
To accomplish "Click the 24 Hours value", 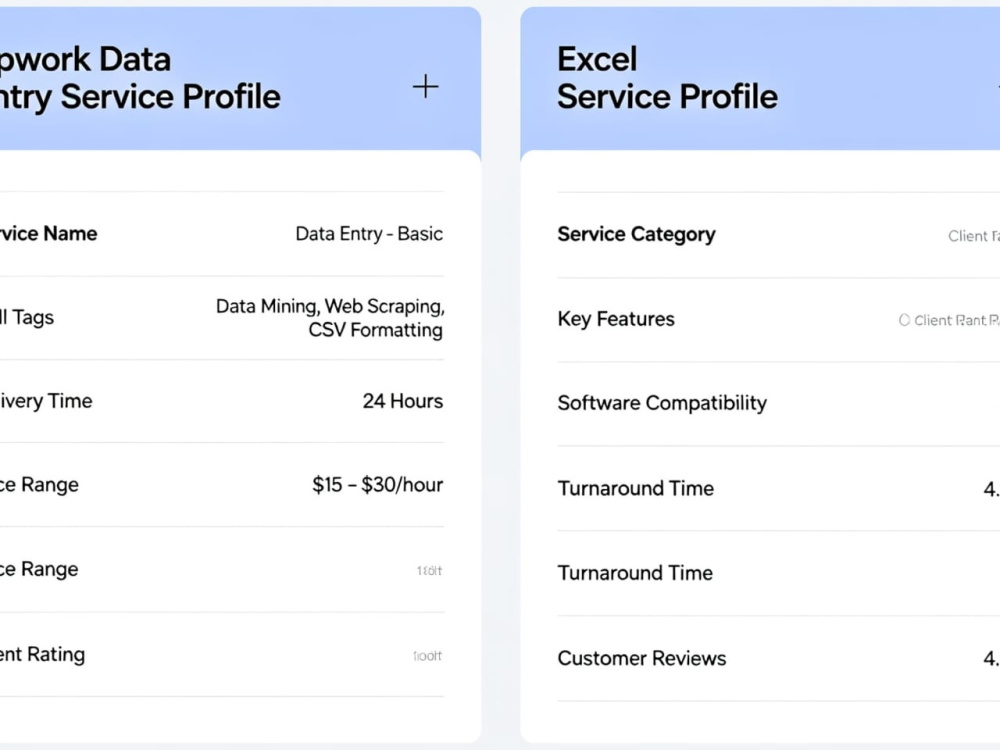I will point(403,401).
